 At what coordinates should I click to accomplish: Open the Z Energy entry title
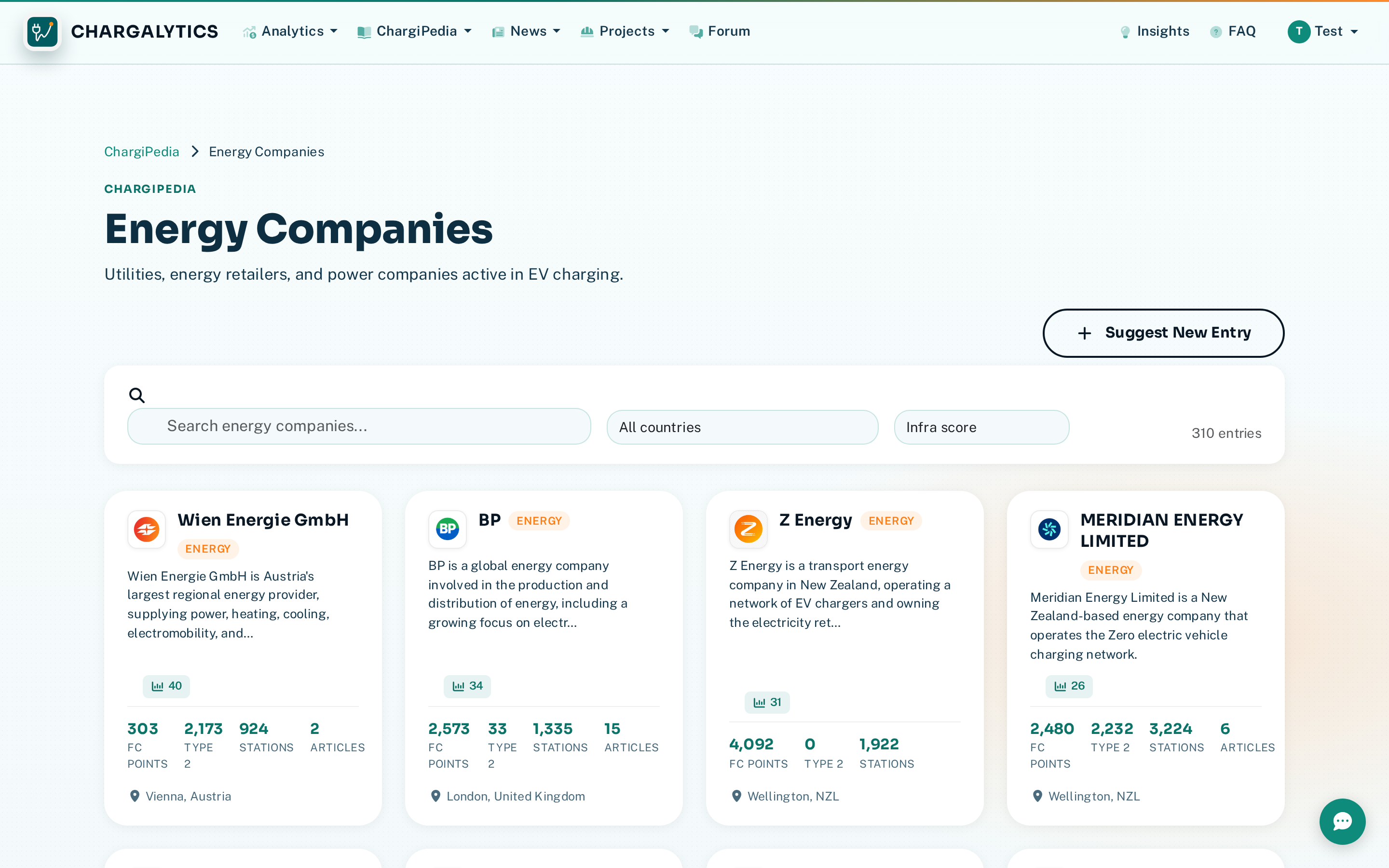pyautogui.click(x=816, y=519)
